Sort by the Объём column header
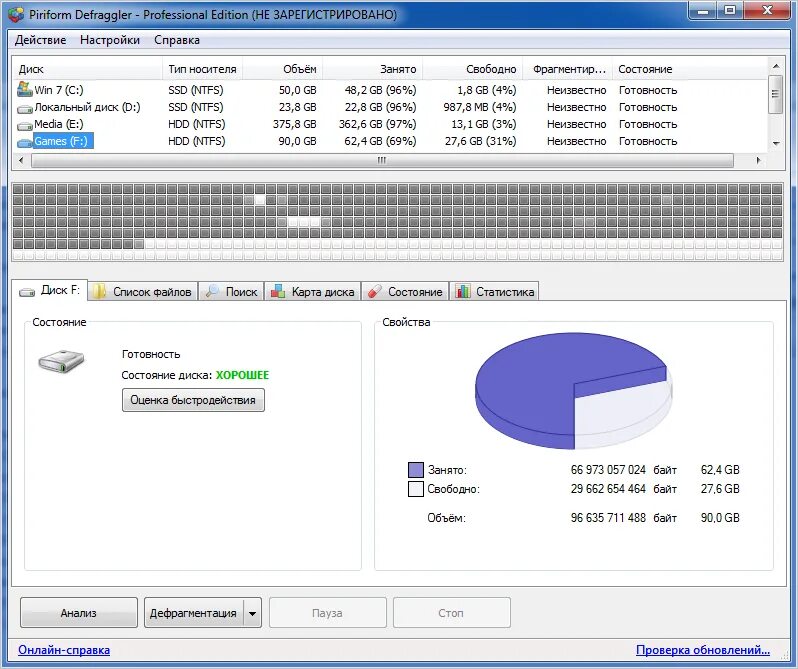The image size is (798, 669). click(x=282, y=69)
